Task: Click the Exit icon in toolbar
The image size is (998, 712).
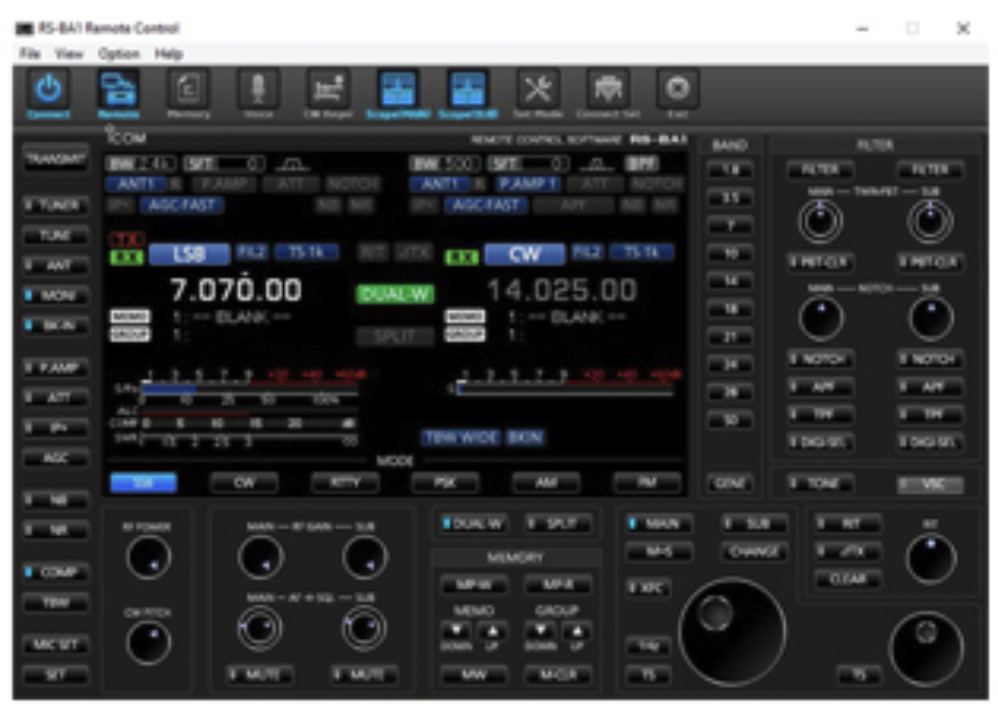Action: click(677, 92)
